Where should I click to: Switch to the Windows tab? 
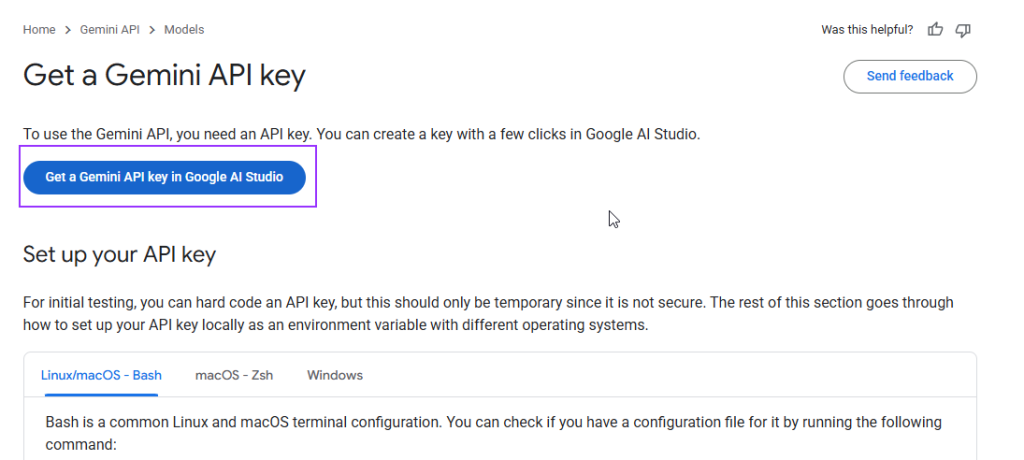pyautogui.click(x=335, y=375)
